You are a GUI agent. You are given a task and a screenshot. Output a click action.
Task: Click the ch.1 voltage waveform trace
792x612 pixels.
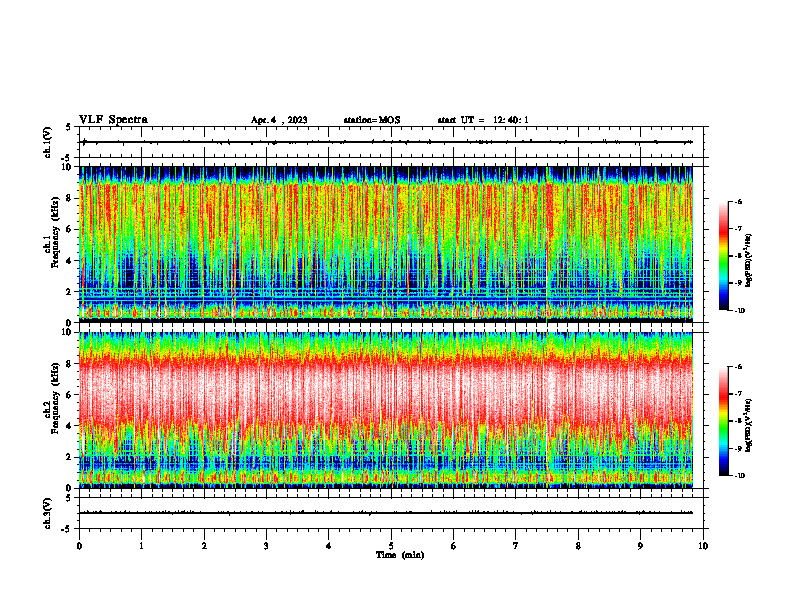coord(387,142)
